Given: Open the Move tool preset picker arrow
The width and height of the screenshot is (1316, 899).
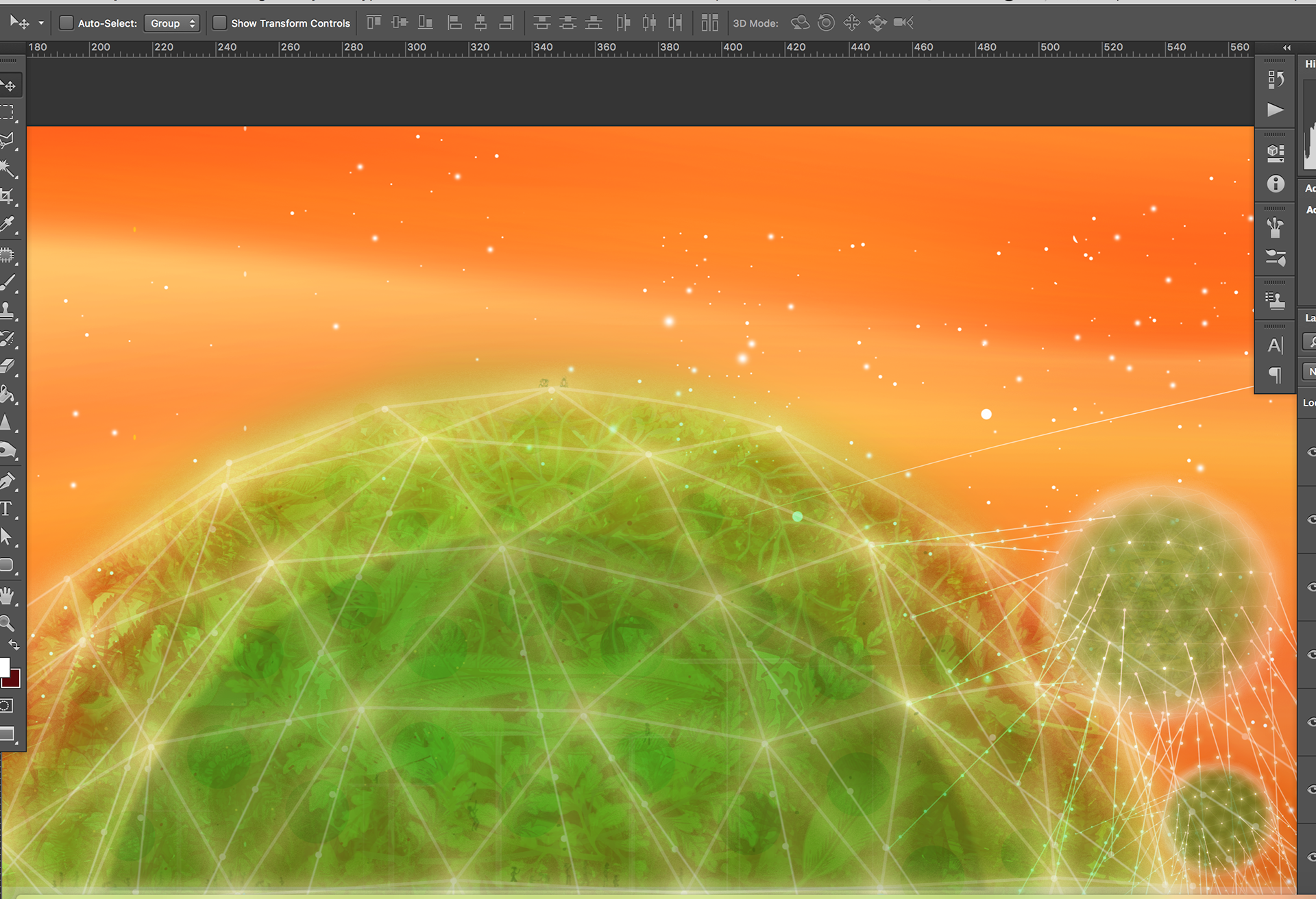Looking at the screenshot, I should [41, 23].
